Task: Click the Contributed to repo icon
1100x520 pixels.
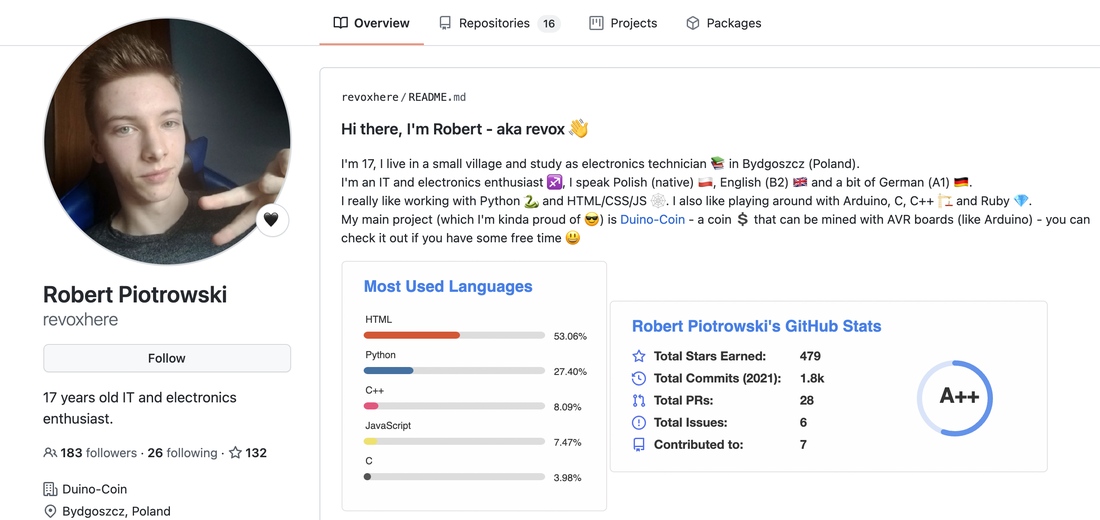Action: [638, 444]
